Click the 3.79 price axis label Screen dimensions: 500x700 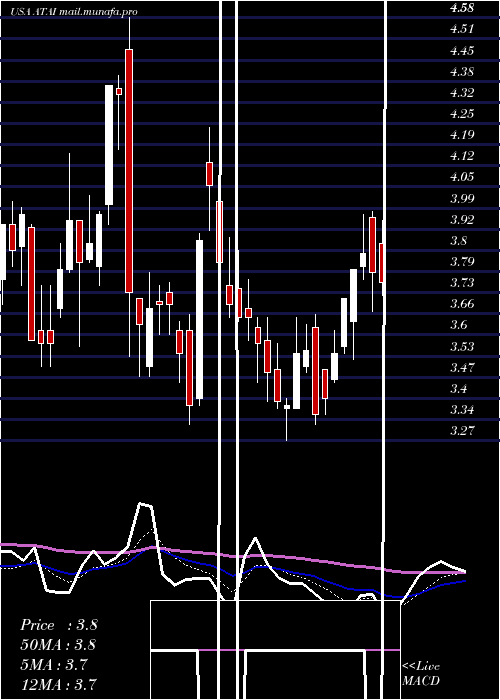(462, 261)
